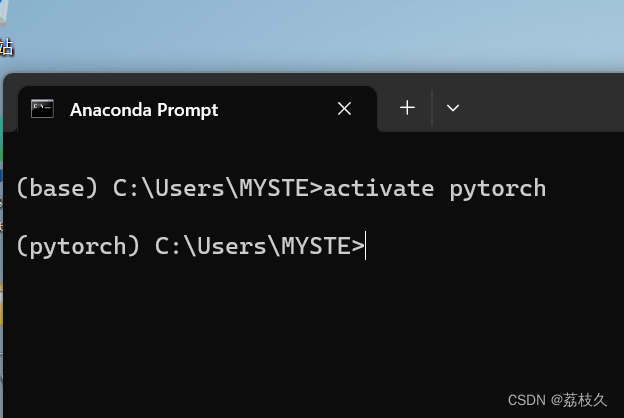The height and width of the screenshot is (418, 624).
Task: Click the divider between plus and chevron buttons
Action: (x=432, y=108)
